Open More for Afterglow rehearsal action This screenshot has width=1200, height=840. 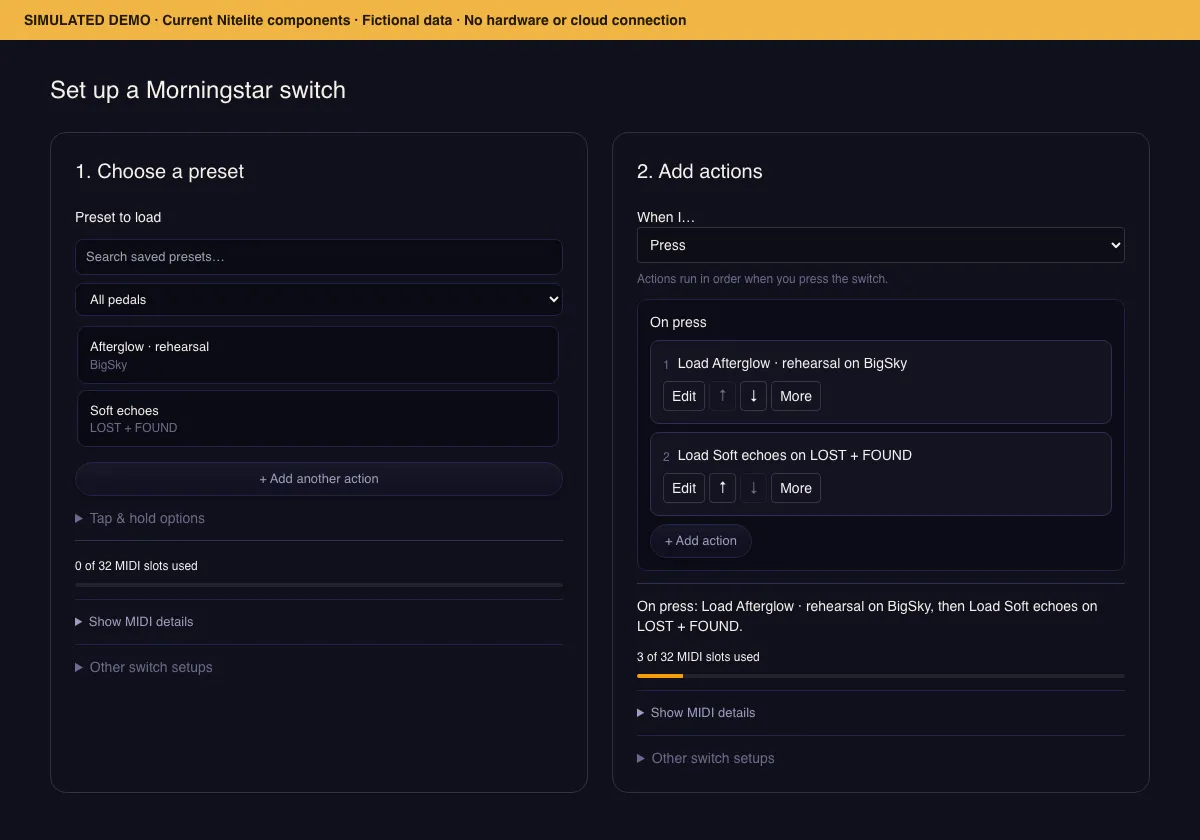point(796,396)
